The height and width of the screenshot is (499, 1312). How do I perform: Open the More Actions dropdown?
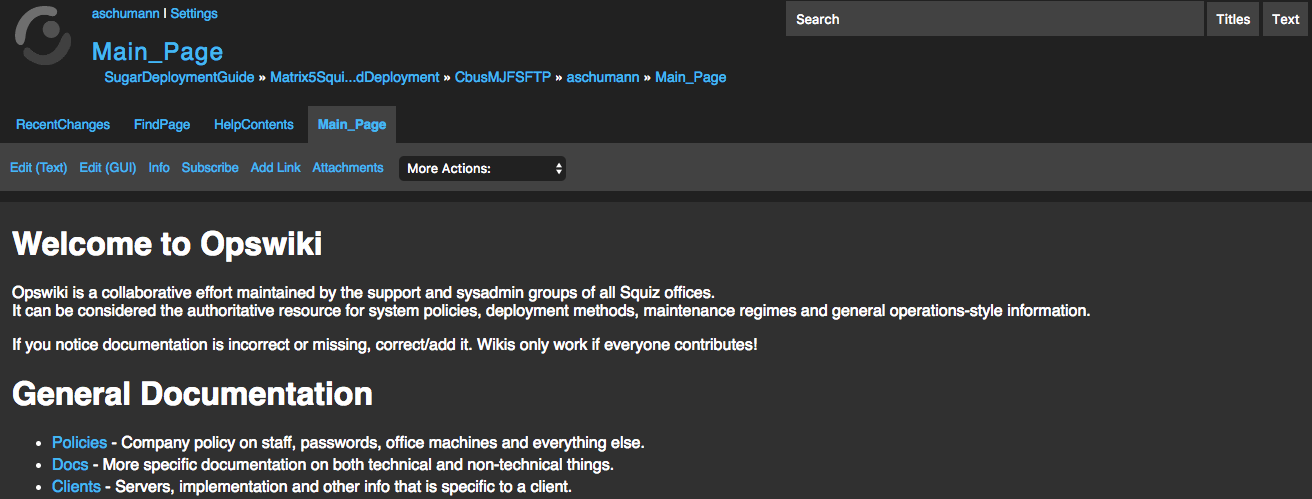tap(482, 168)
